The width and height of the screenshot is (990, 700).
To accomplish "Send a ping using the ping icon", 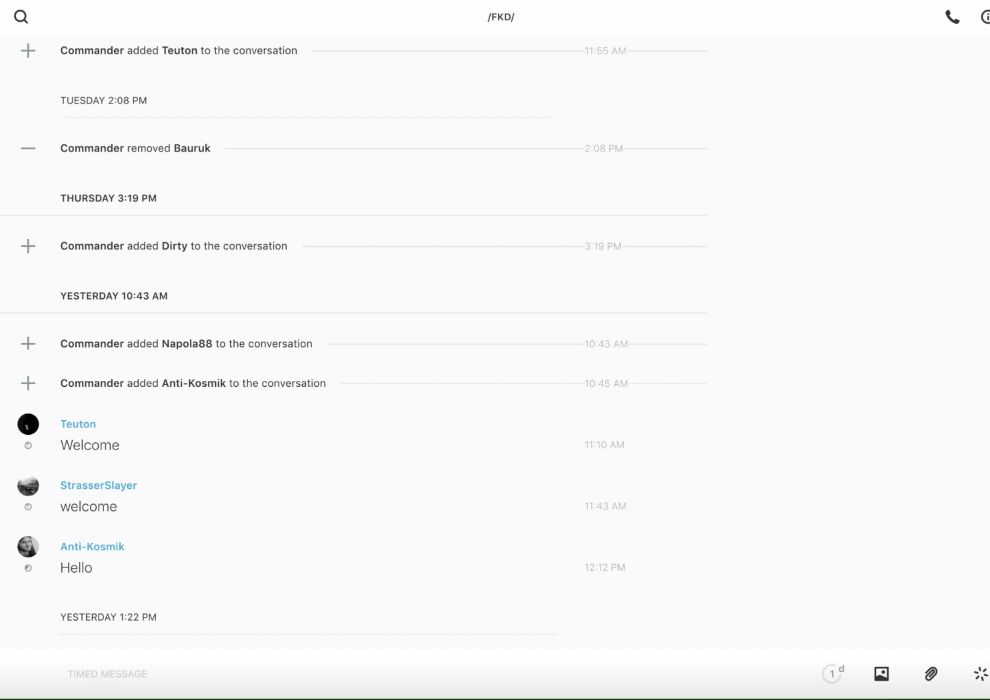I will [x=980, y=674].
